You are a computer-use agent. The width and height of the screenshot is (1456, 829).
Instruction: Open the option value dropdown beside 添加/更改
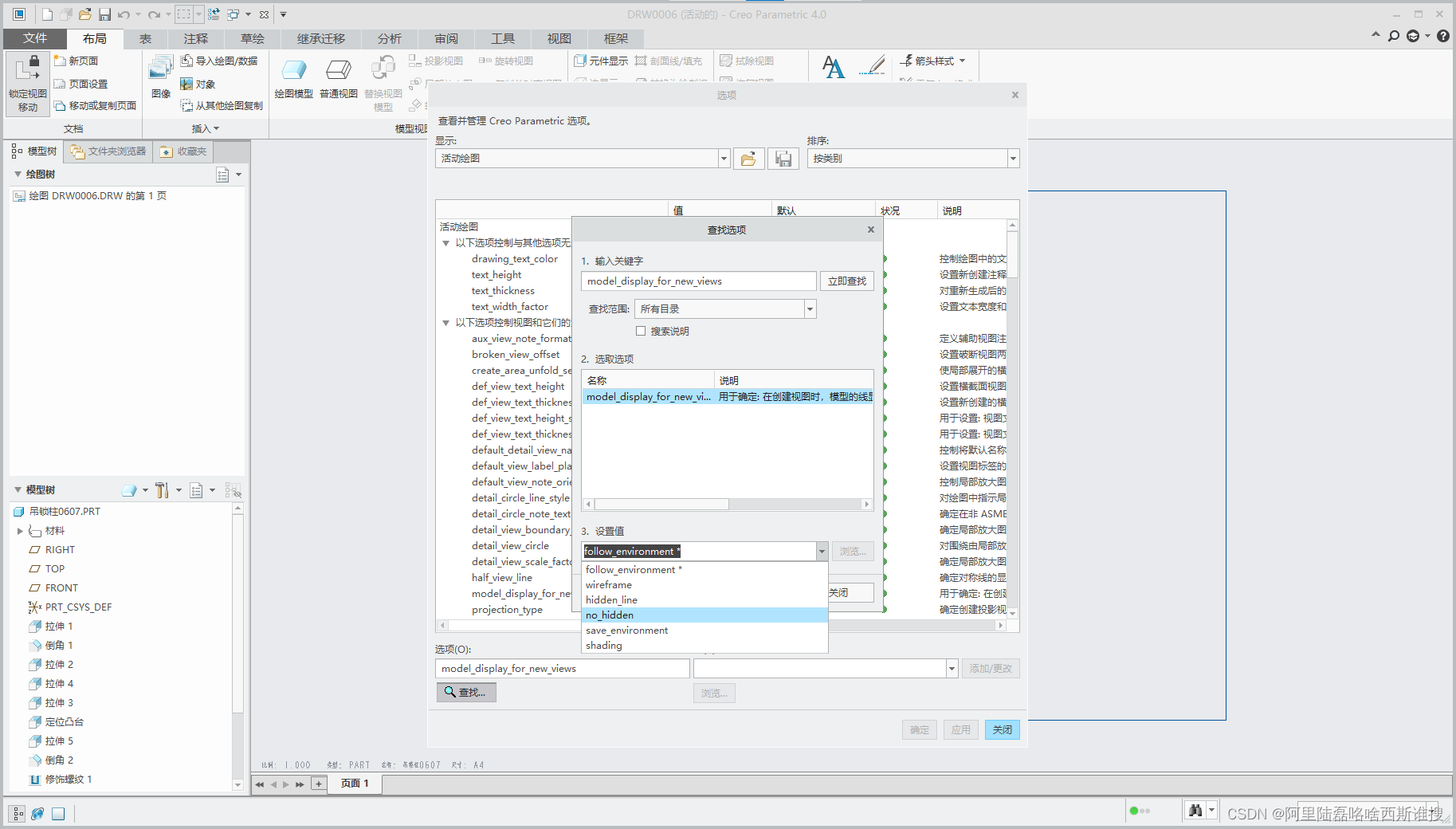point(952,669)
